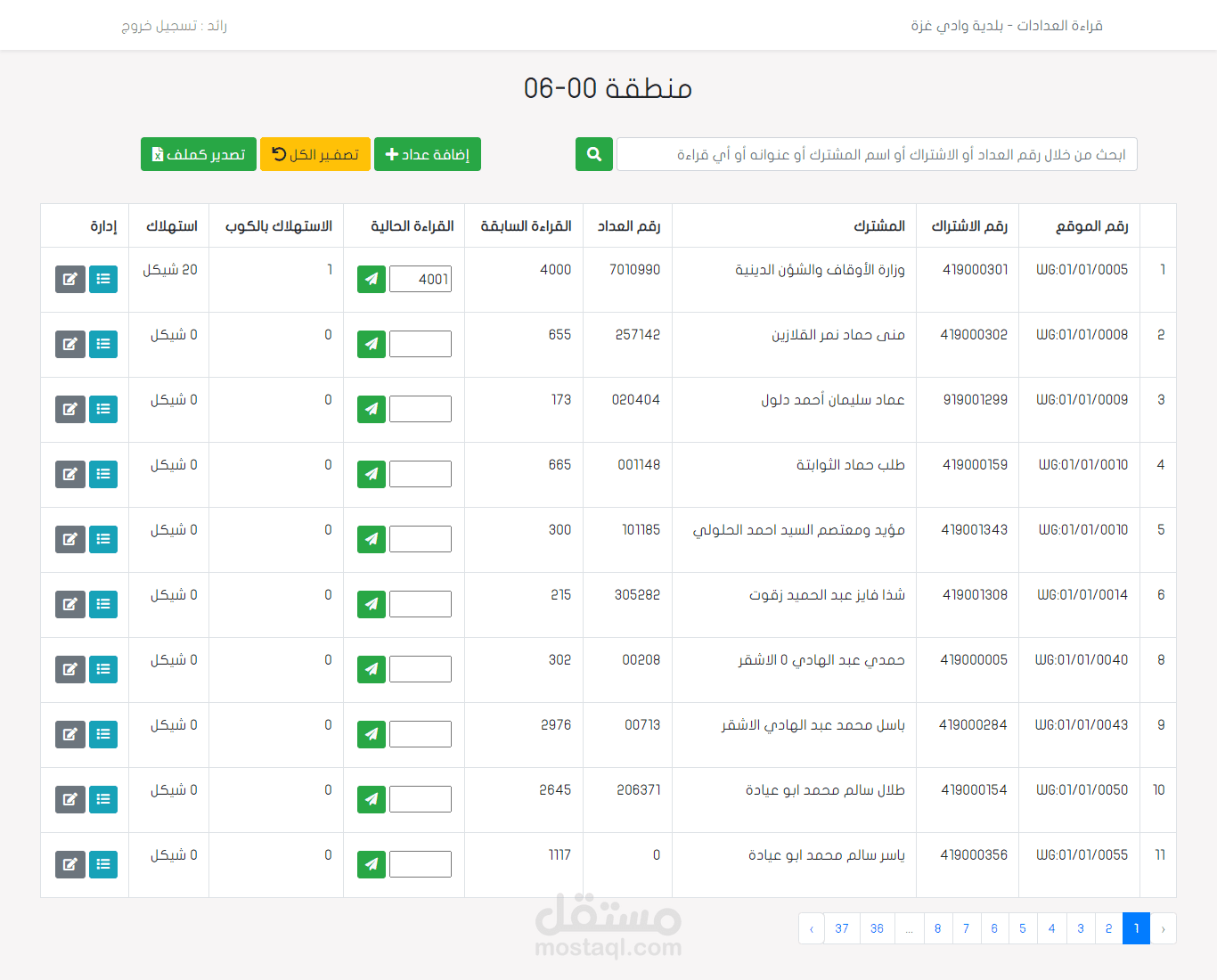The image size is (1217, 980).
Task: View the readings list for subscription 419000154
Action: click(103, 799)
